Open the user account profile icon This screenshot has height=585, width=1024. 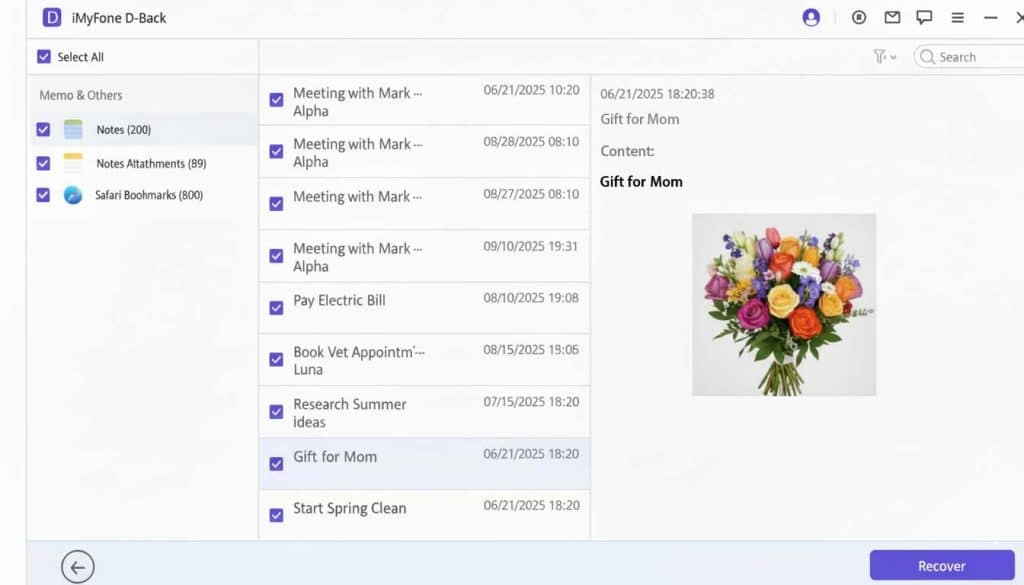811,18
